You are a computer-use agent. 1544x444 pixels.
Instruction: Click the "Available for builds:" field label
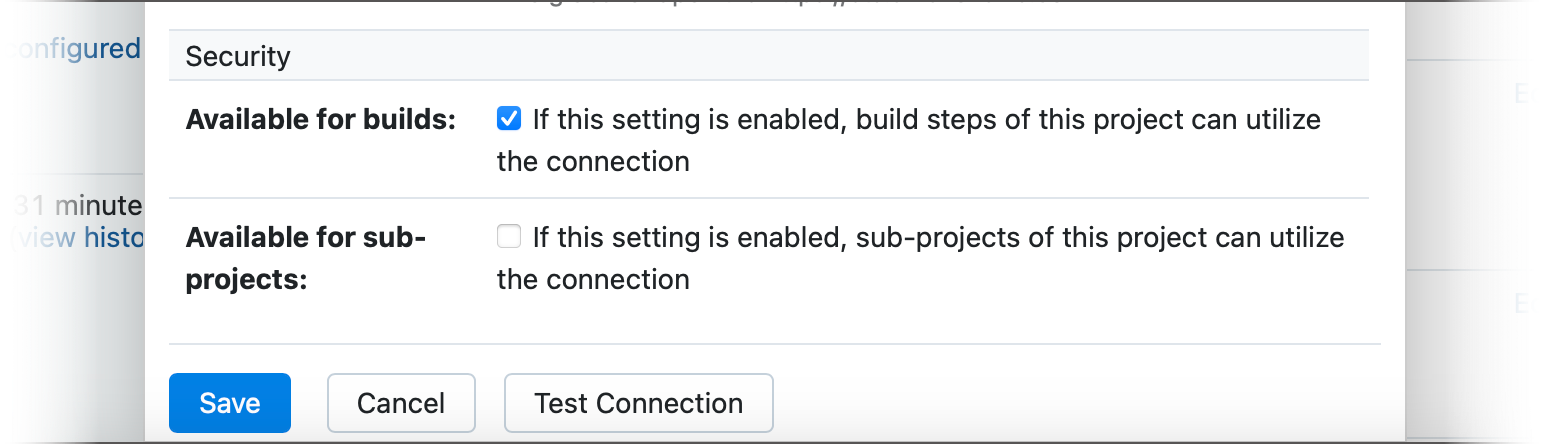[x=321, y=120]
